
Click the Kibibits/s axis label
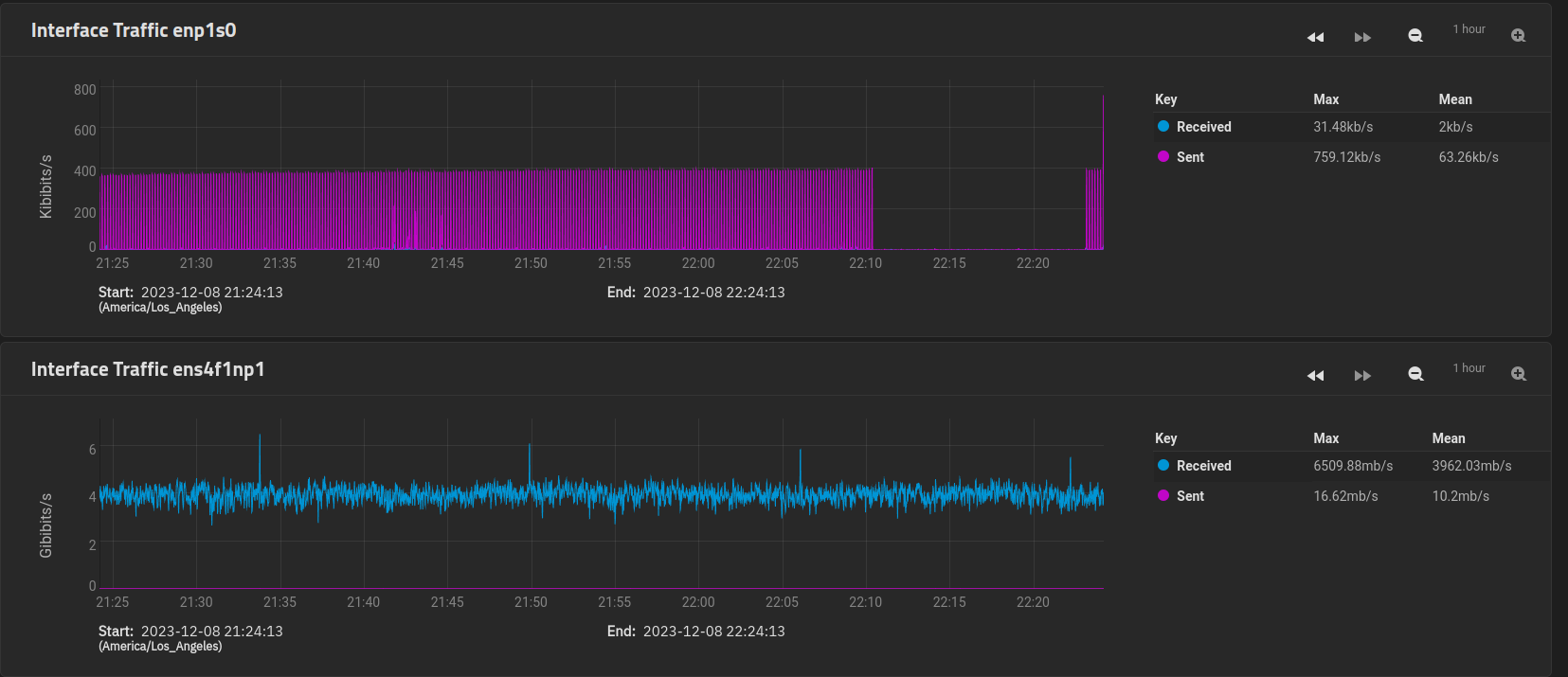click(45, 187)
